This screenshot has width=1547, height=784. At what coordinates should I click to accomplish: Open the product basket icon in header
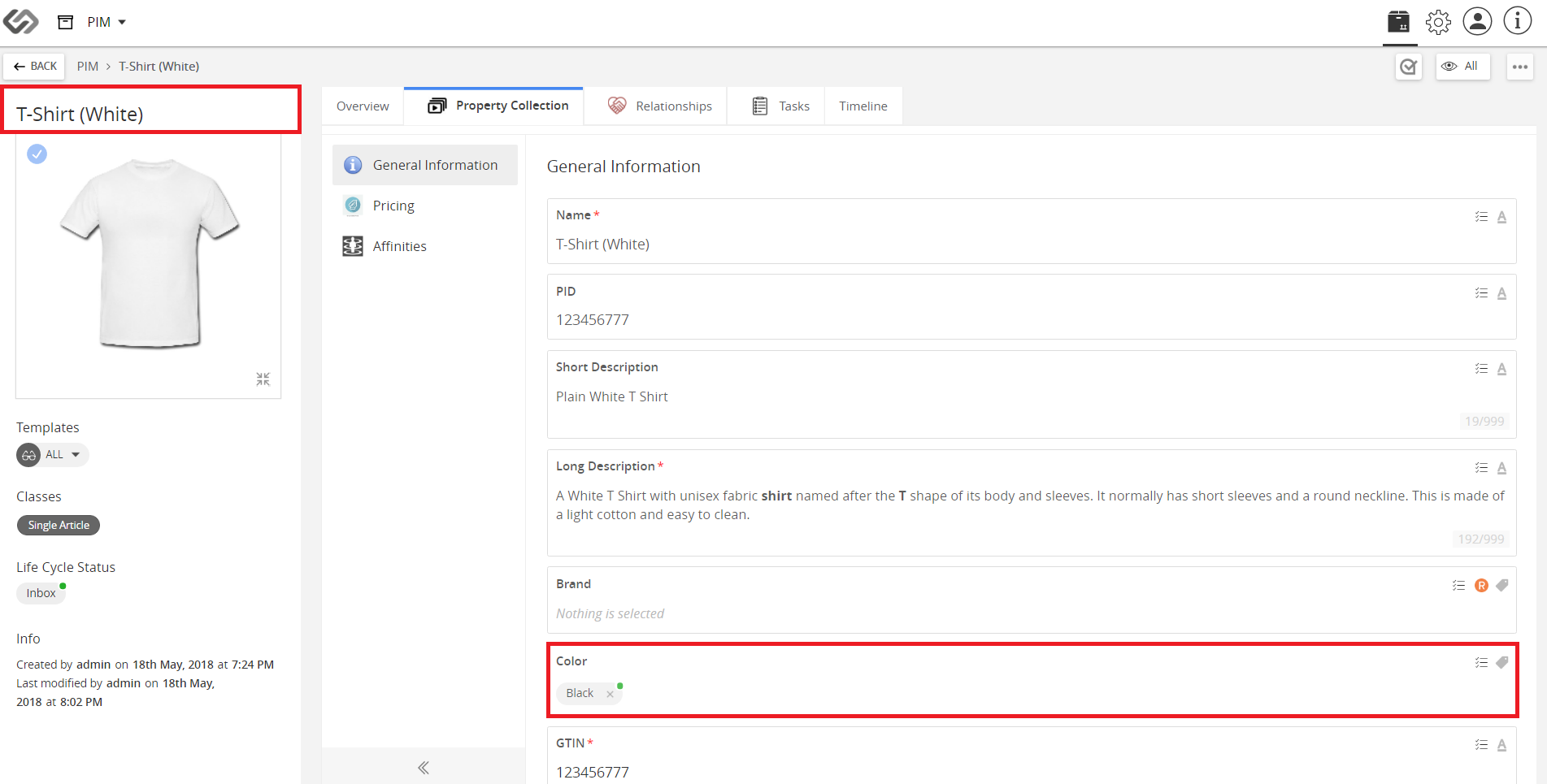1398,22
